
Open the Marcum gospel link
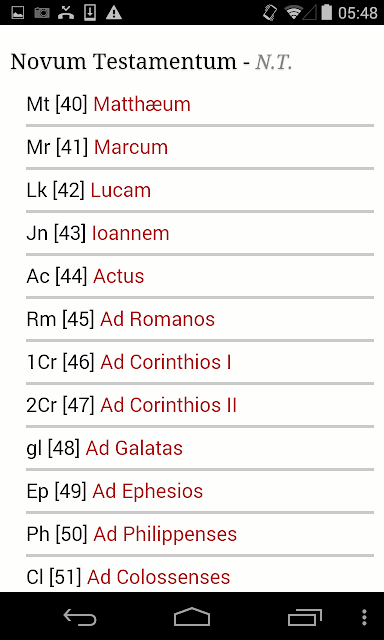(131, 147)
